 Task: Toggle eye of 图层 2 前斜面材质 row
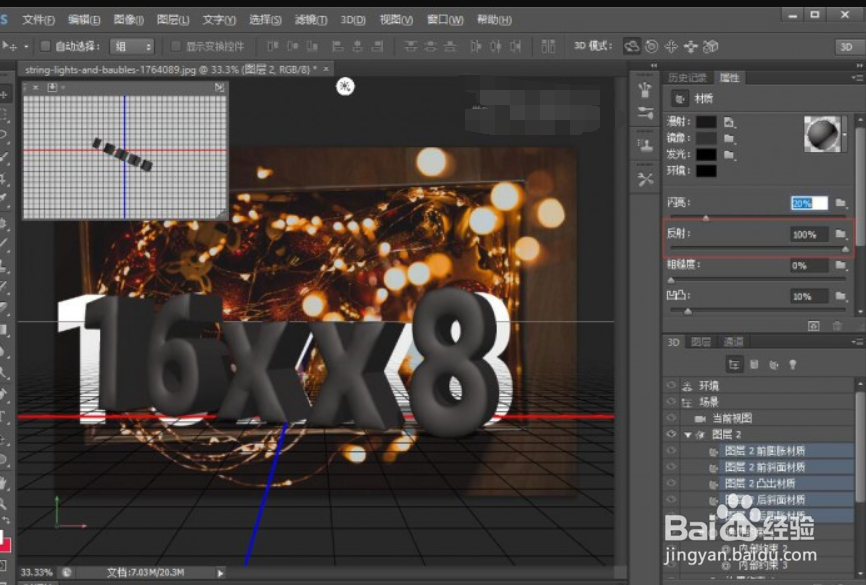(x=670, y=467)
